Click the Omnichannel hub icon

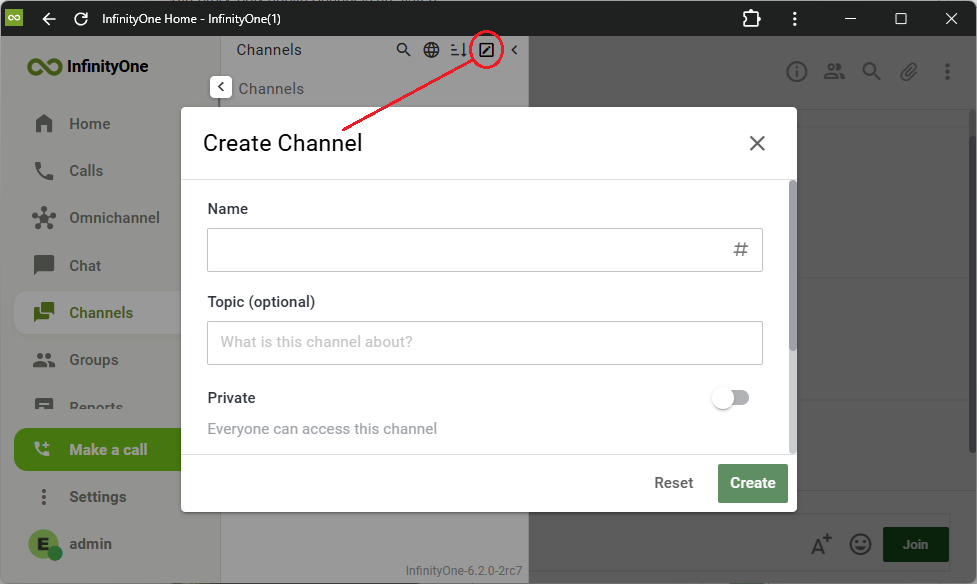click(44, 218)
